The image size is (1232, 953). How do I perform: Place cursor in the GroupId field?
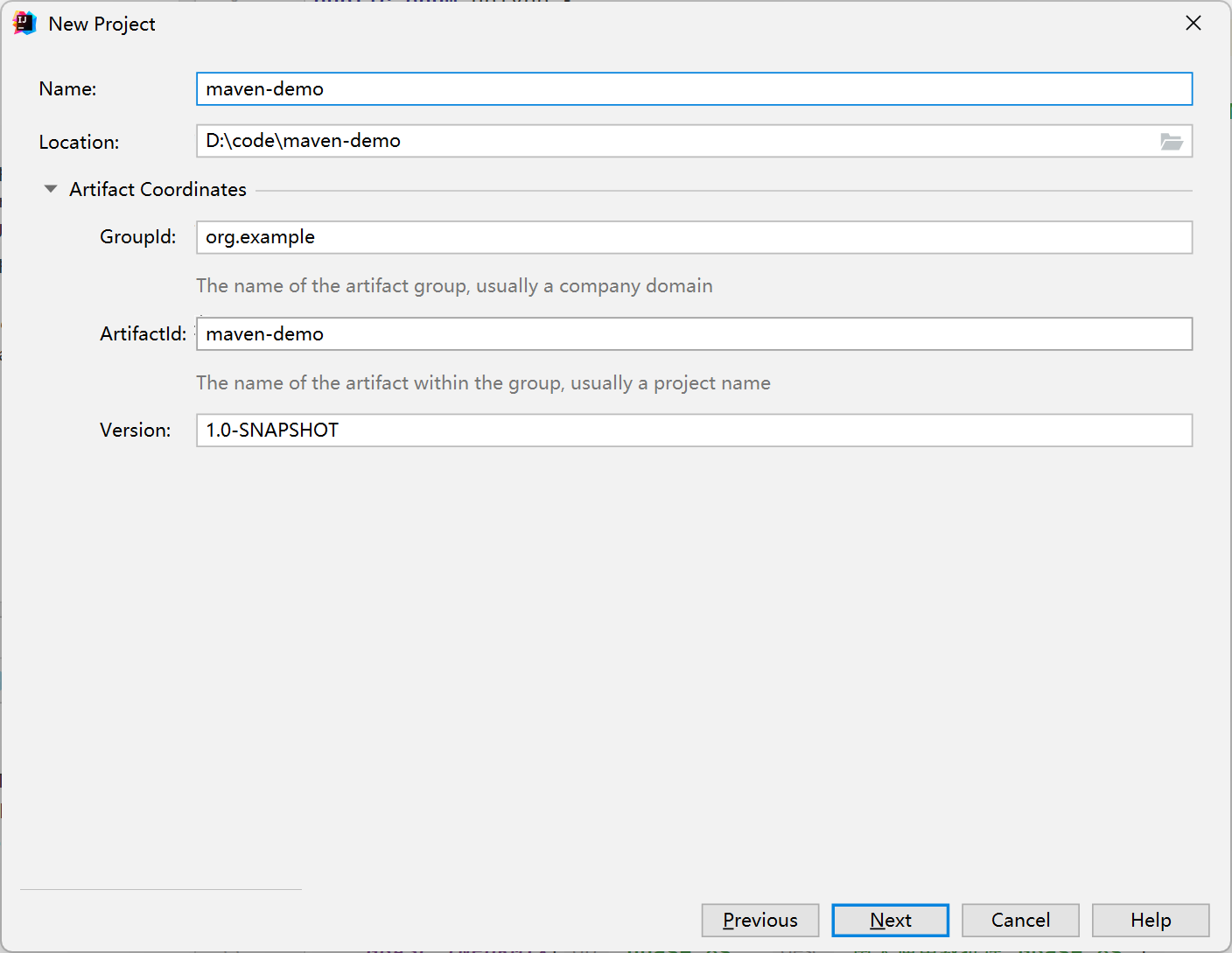point(694,237)
